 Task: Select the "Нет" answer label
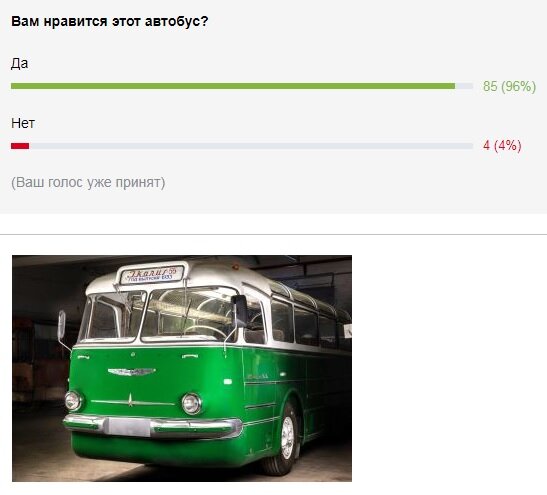pyautogui.click(x=23, y=123)
